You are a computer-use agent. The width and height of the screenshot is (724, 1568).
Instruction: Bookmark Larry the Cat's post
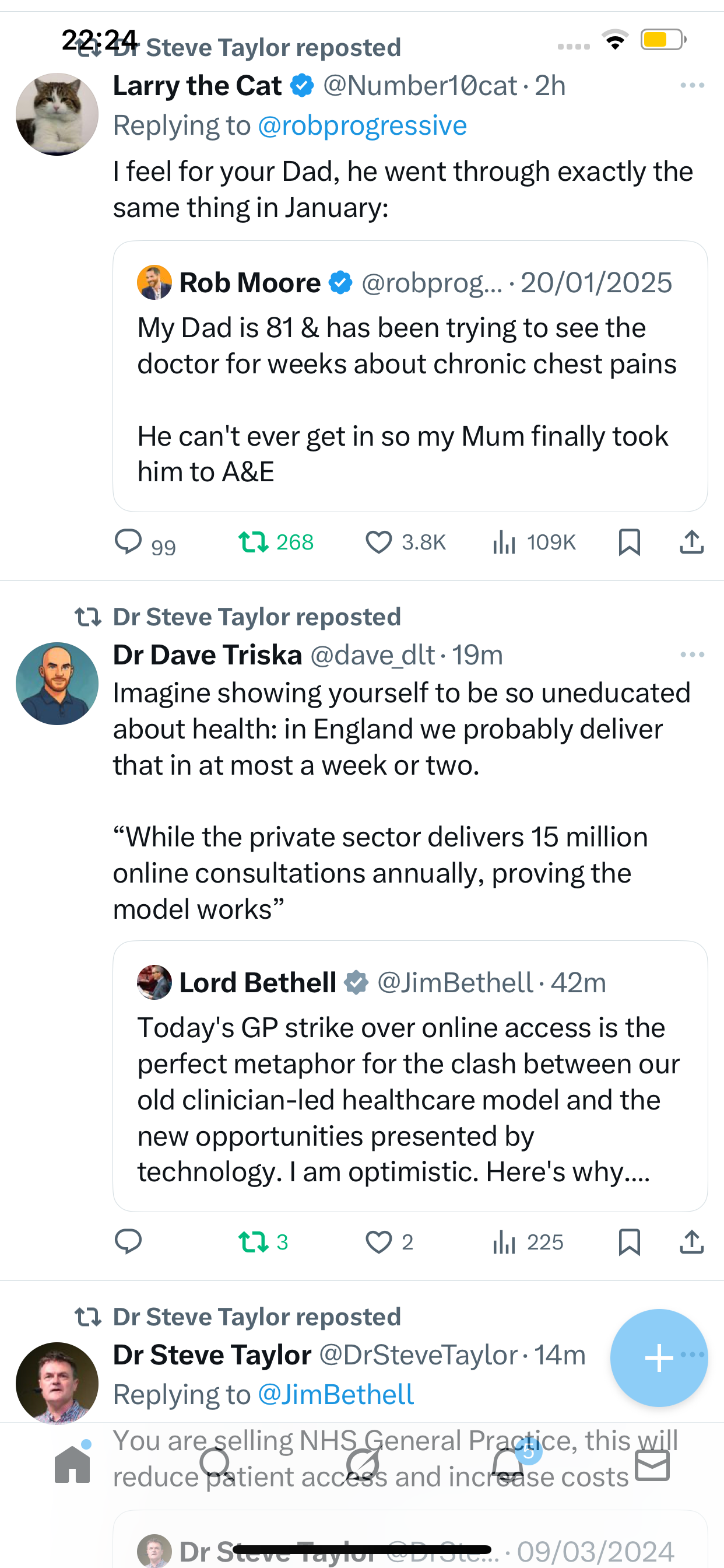point(629,542)
